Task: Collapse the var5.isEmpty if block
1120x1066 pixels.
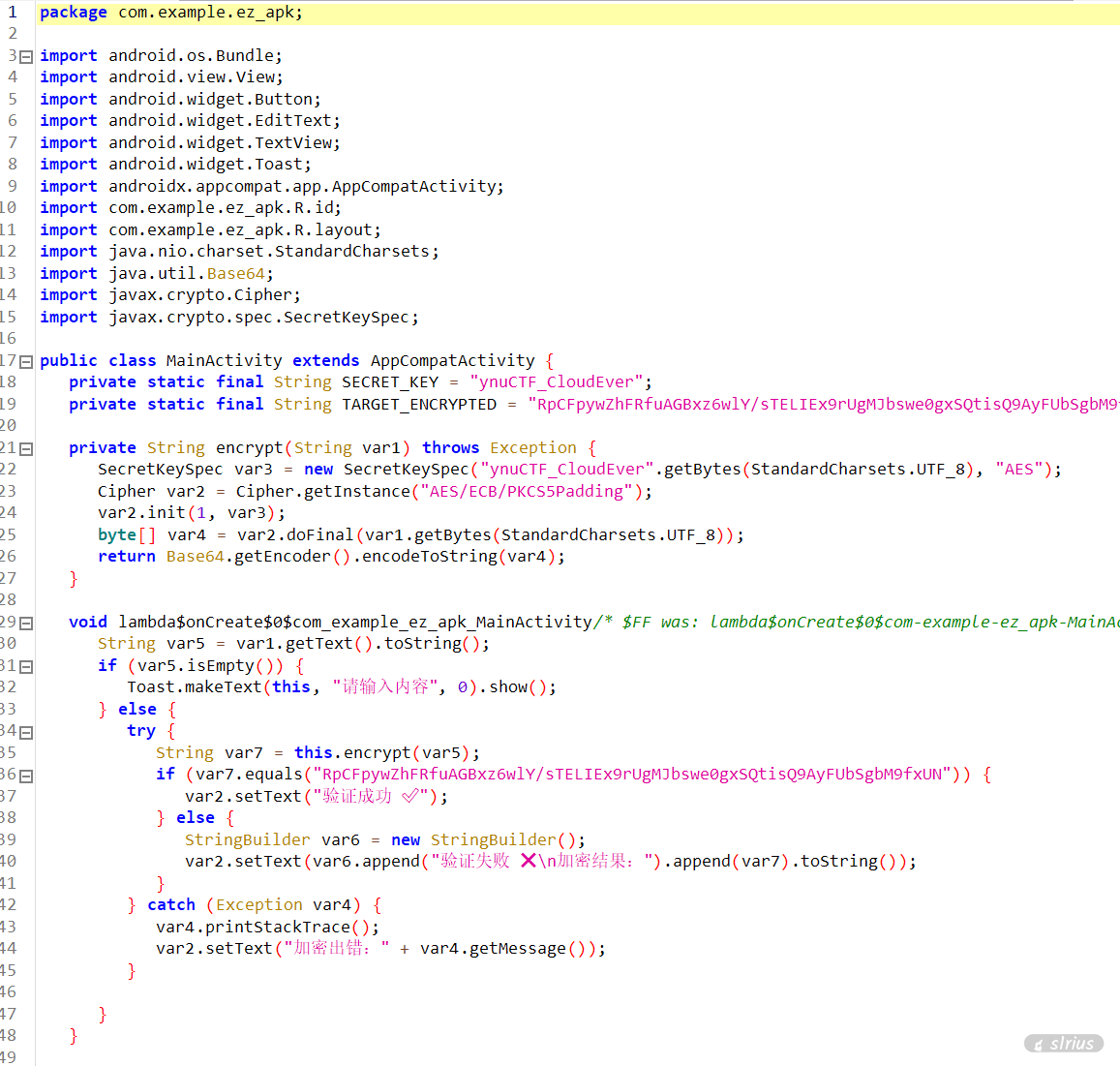Action: point(26,667)
